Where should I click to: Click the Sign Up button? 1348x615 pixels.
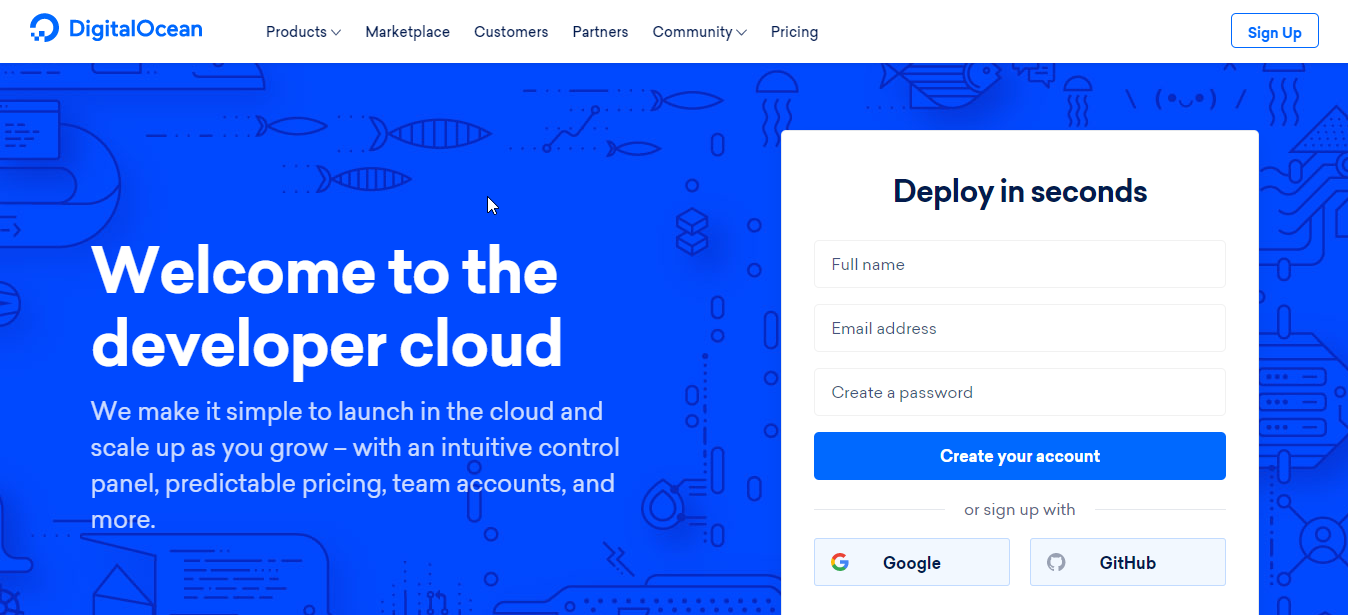tap(1274, 31)
